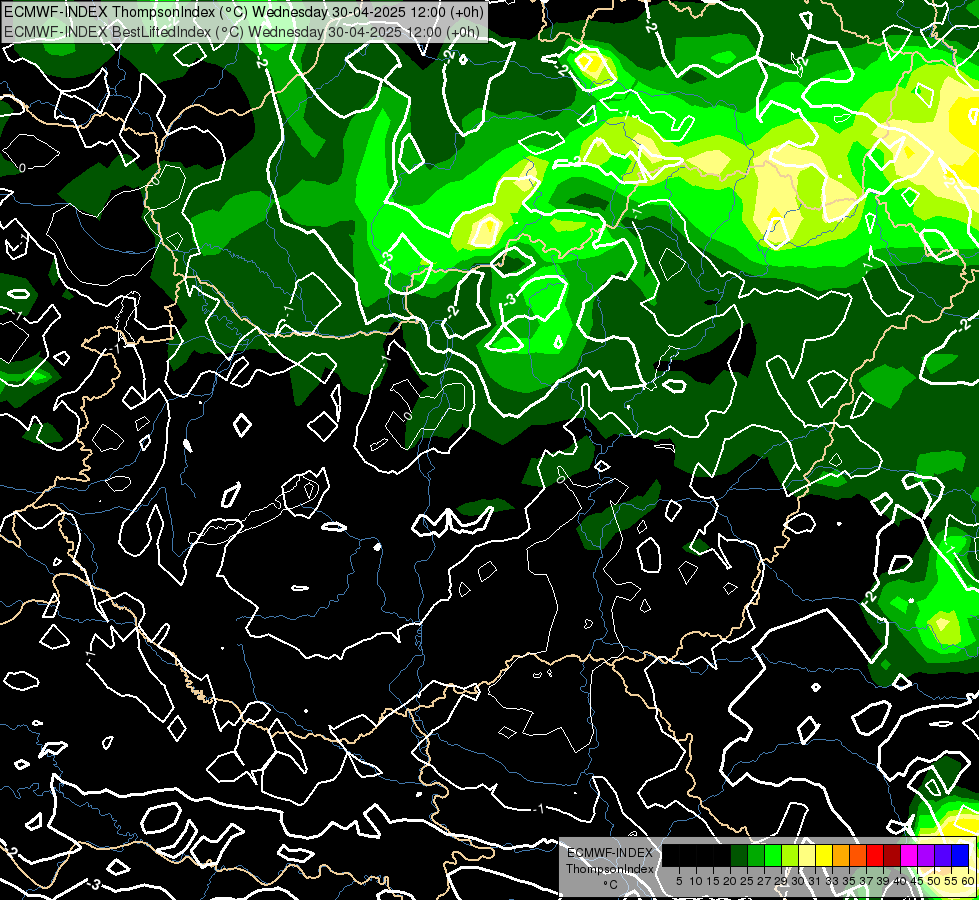Click the legend's ThompsonIndex label

point(610,869)
